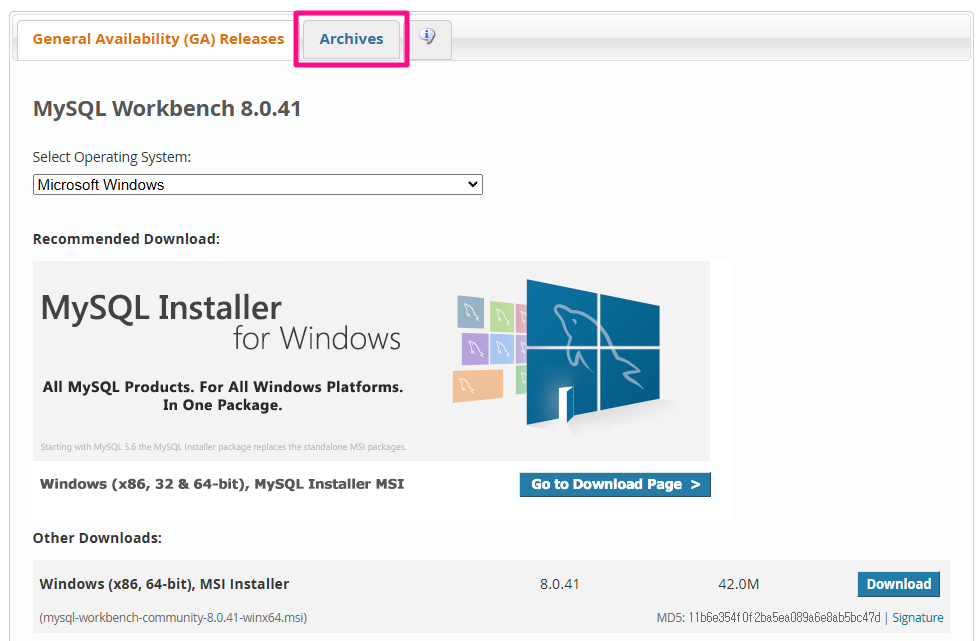The height and width of the screenshot is (641, 977).
Task: Click the Windows (x86, 64-bit), MSI Installer label
Action: (x=164, y=584)
